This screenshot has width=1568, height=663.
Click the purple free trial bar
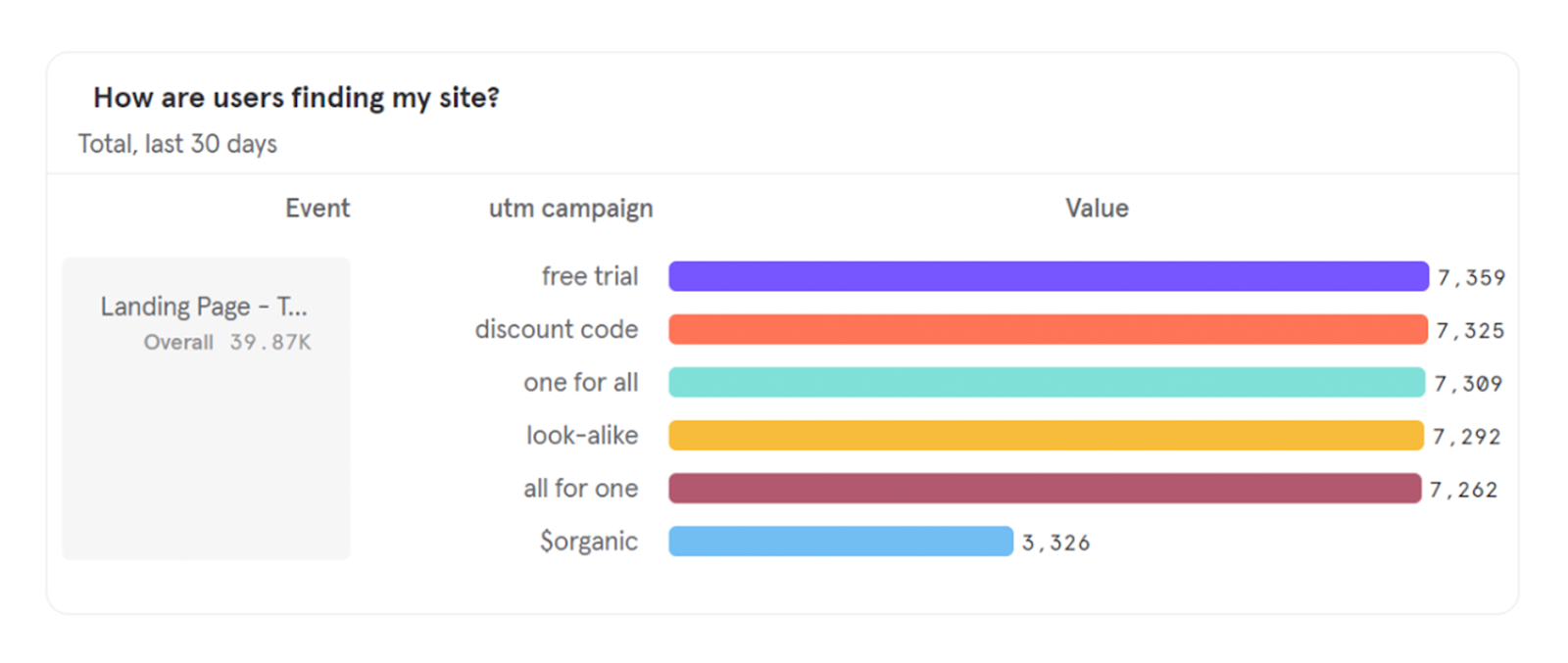coord(1049,276)
